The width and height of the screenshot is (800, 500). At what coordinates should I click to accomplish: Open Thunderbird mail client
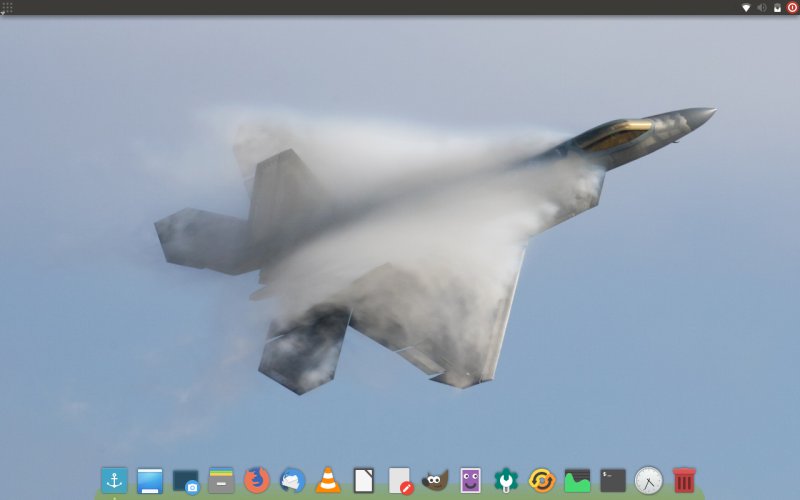(292, 480)
